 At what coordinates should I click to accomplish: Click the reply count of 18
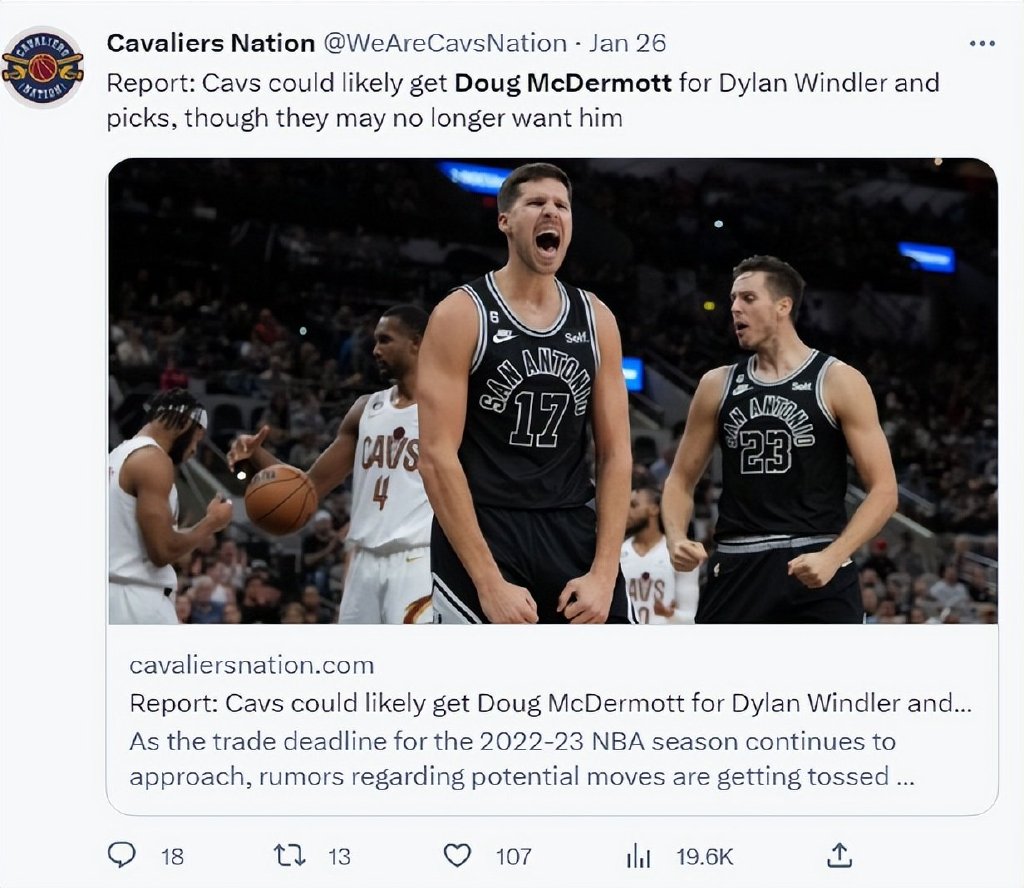(172, 856)
